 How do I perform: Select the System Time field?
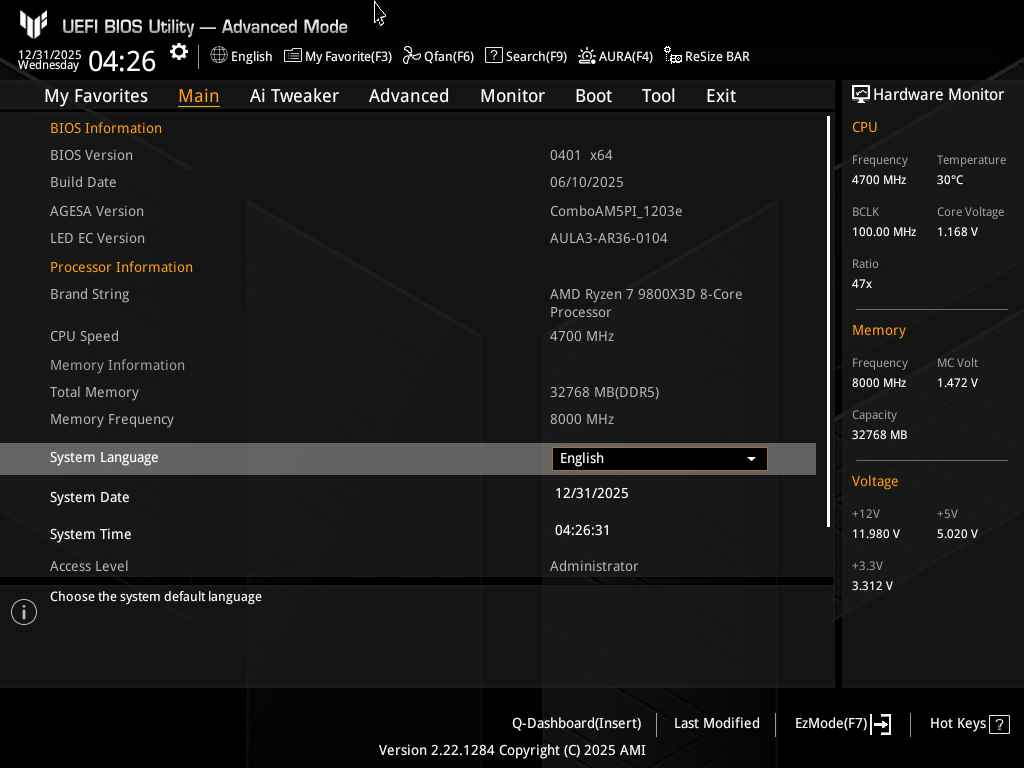tap(583, 531)
